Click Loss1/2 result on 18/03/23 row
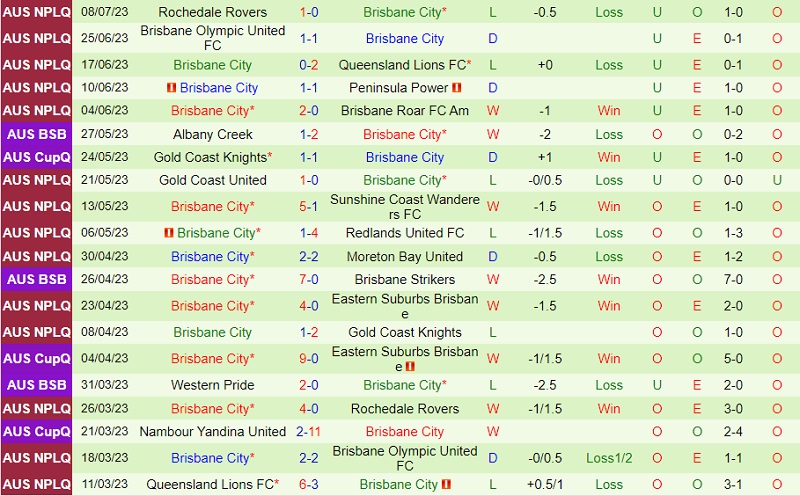The width and height of the screenshot is (800, 496). point(609,458)
